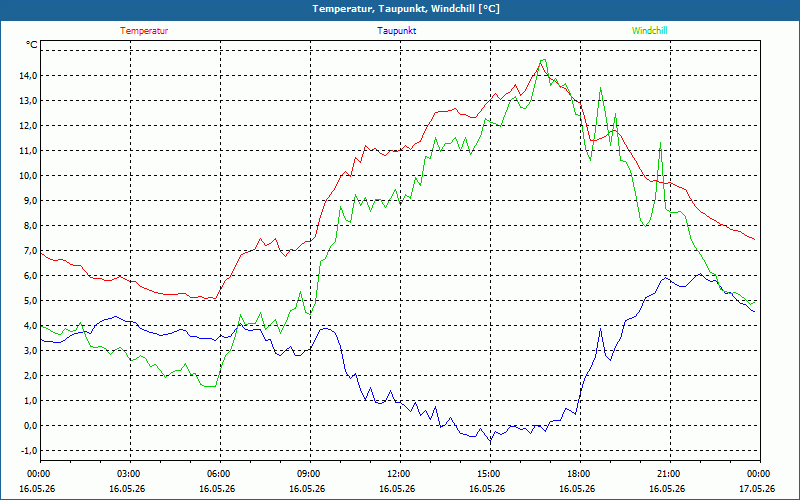Viewport: 800px width, 500px height.
Task: Click the 17.05.26 date label
Action: click(757, 488)
